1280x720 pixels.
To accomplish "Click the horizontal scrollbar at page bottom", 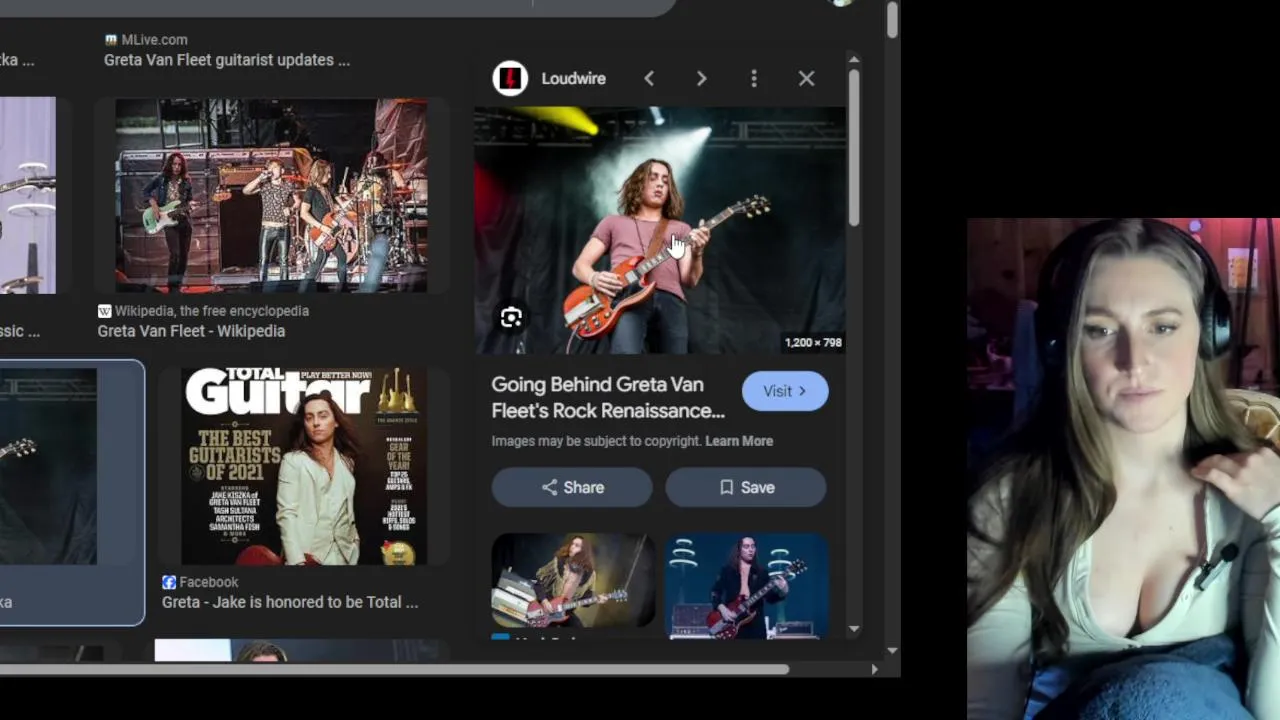I will 394,669.
